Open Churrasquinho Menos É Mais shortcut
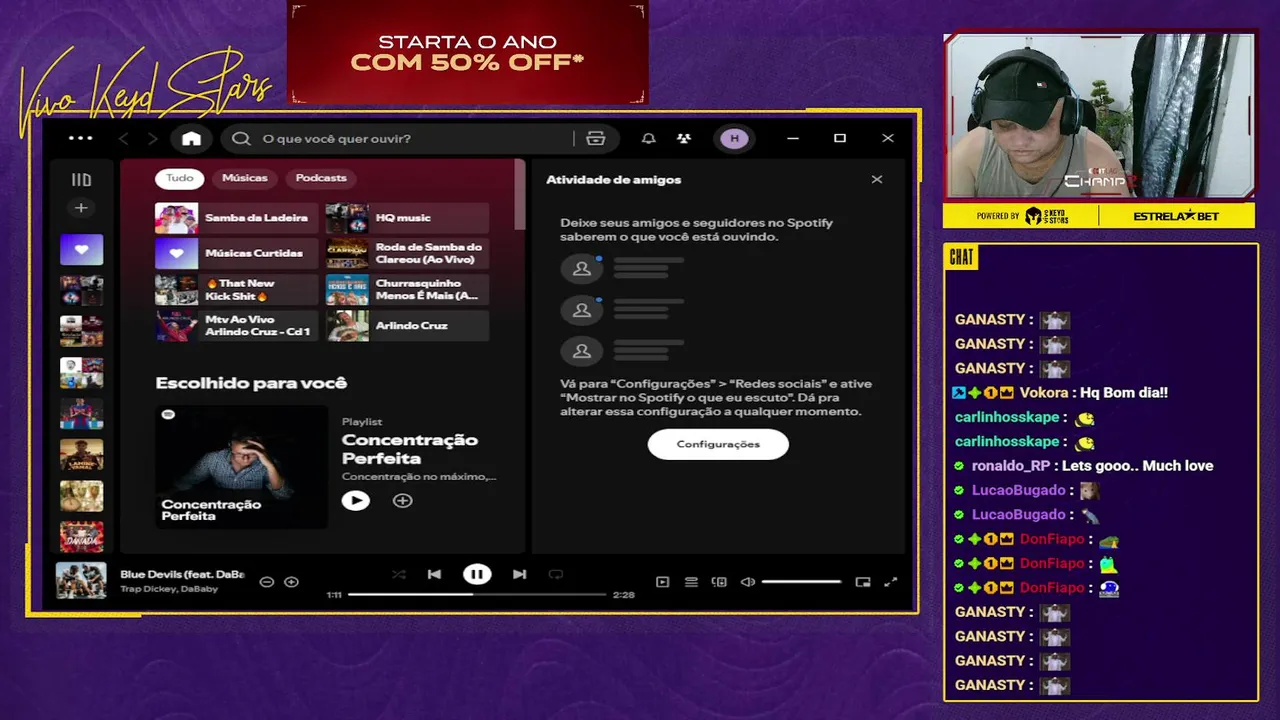Screen dimensions: 1280x720 point(407,290)
